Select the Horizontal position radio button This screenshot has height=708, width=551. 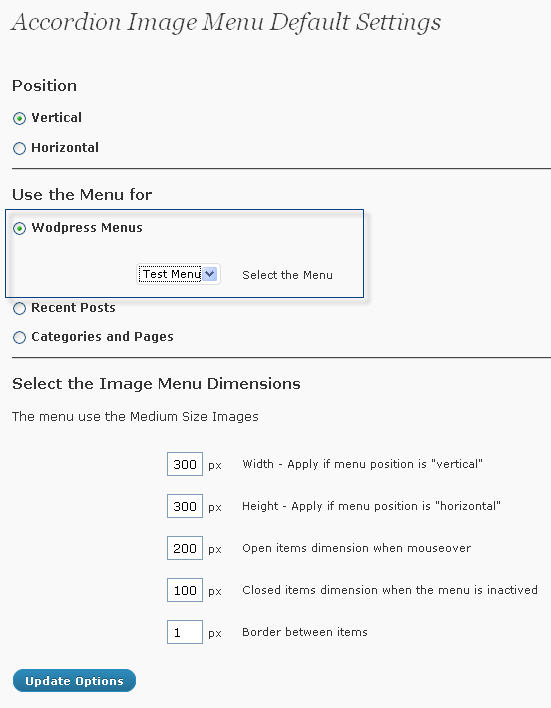(x=19, y=149)
